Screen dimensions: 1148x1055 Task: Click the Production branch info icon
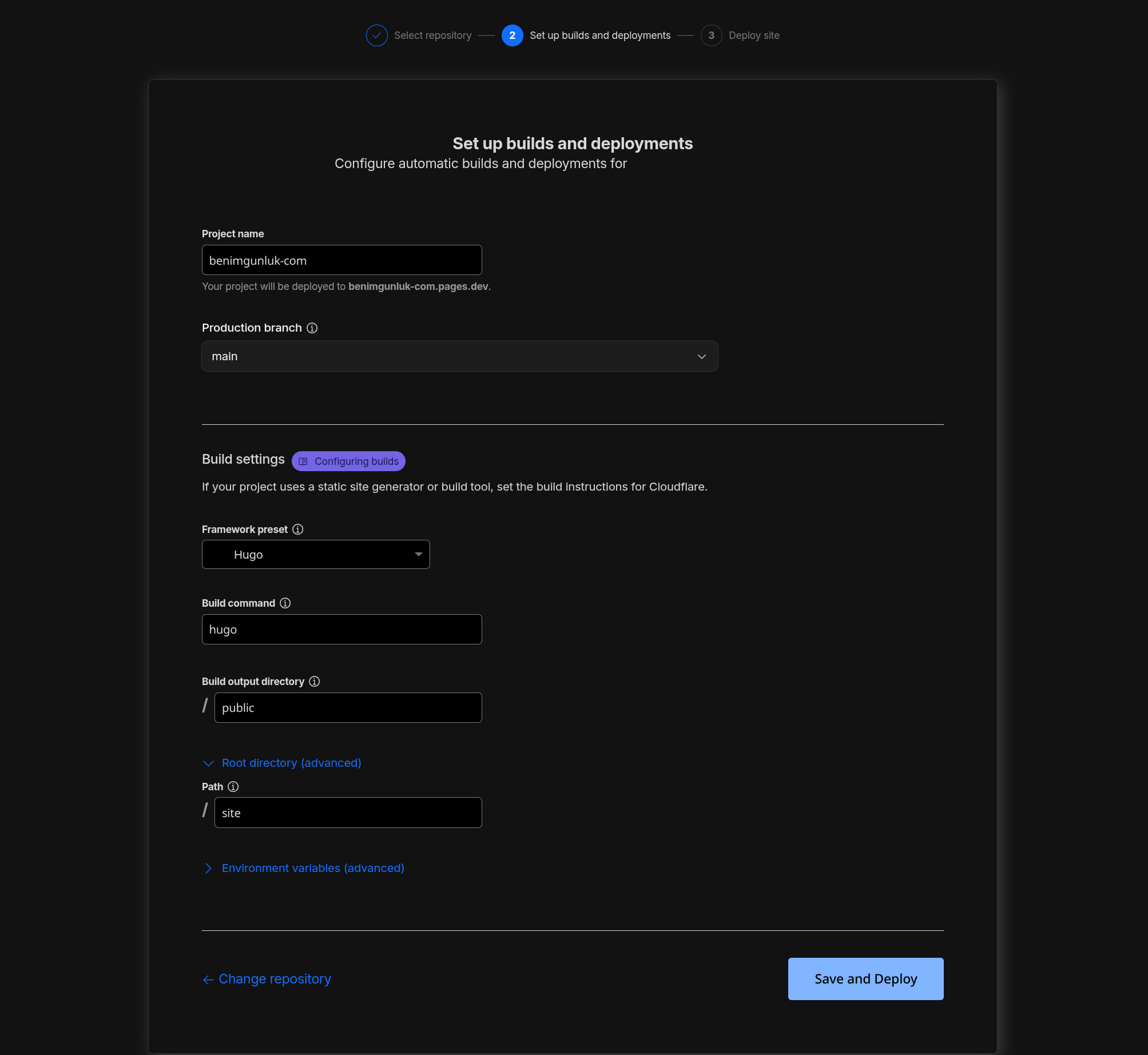tap(312, 328)
